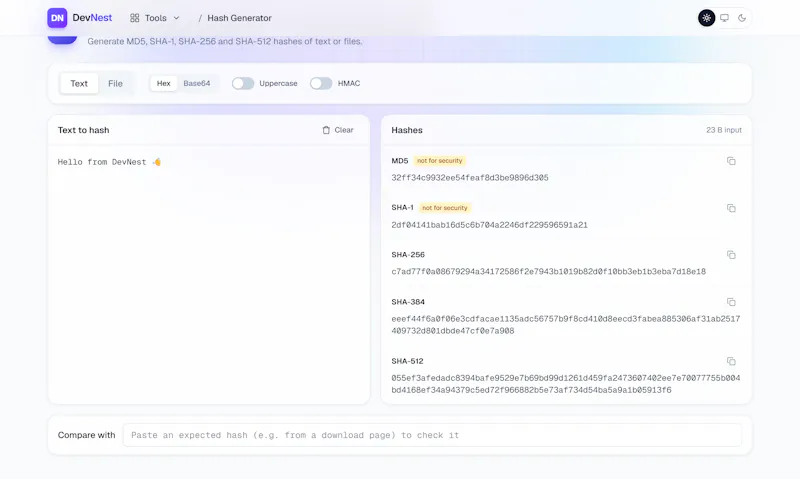Open the Tools dropdown menu
800x479 pixels.
(x=155, y=18)
